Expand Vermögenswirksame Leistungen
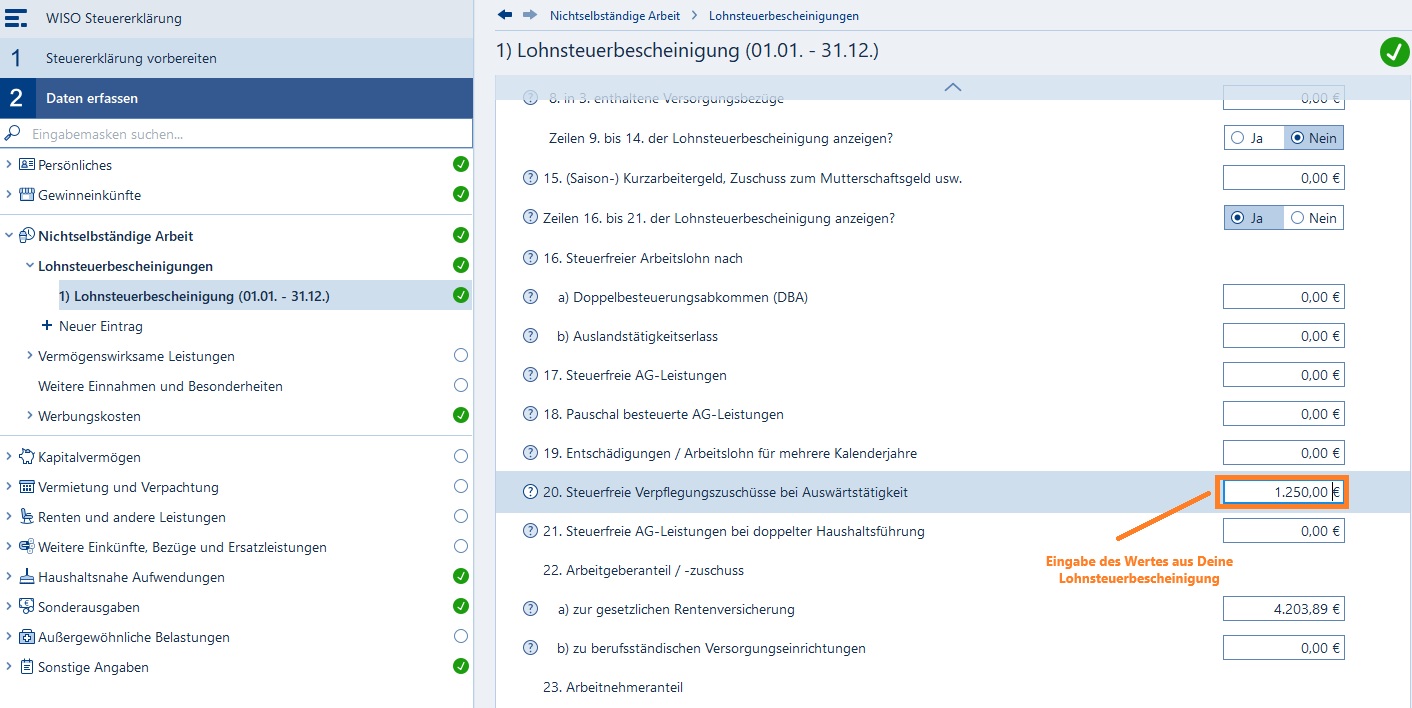The height and width of the screenshot is (708, 1412). point(30,356)
